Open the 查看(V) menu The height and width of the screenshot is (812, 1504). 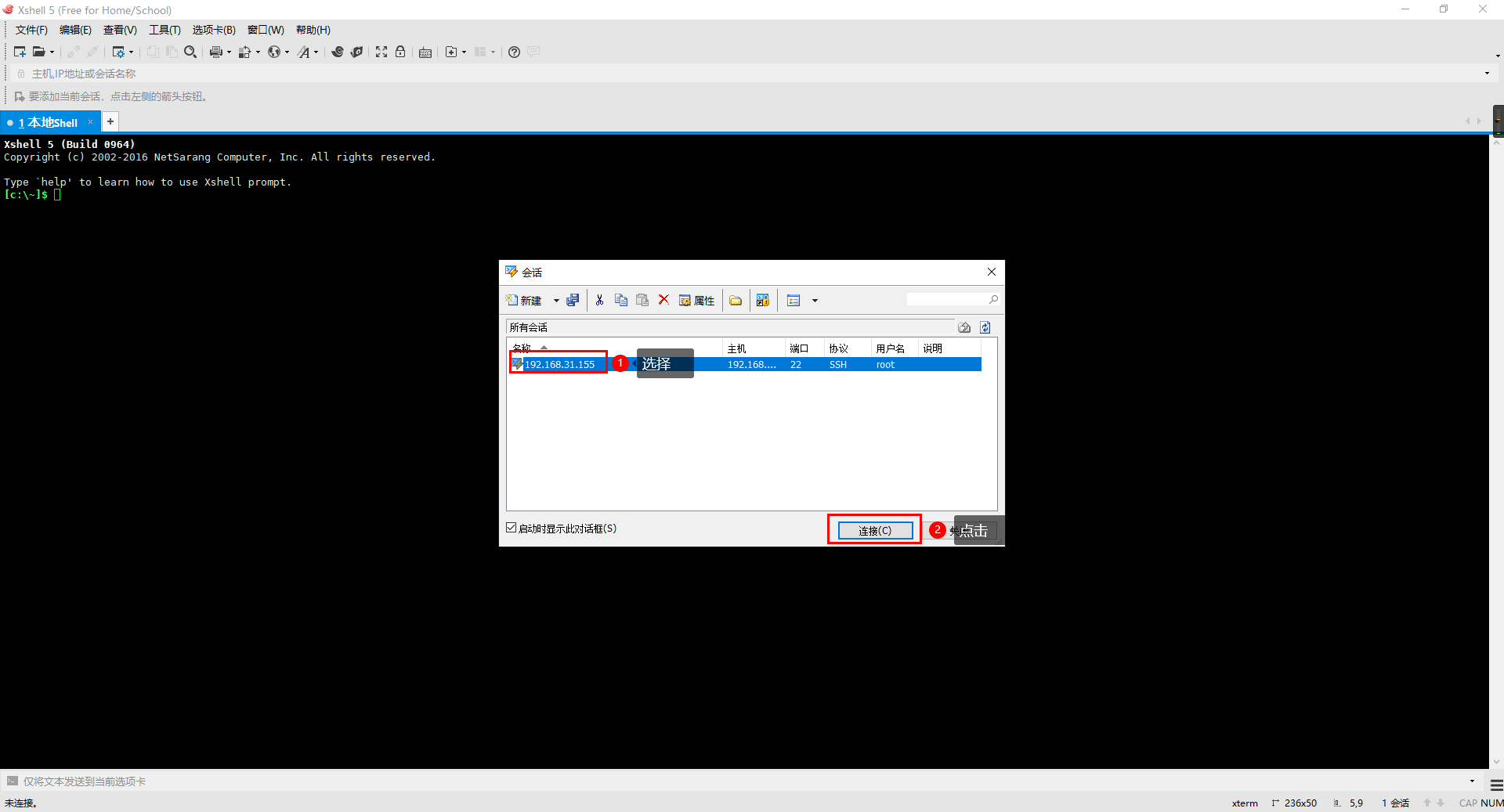tap(120, 30)
